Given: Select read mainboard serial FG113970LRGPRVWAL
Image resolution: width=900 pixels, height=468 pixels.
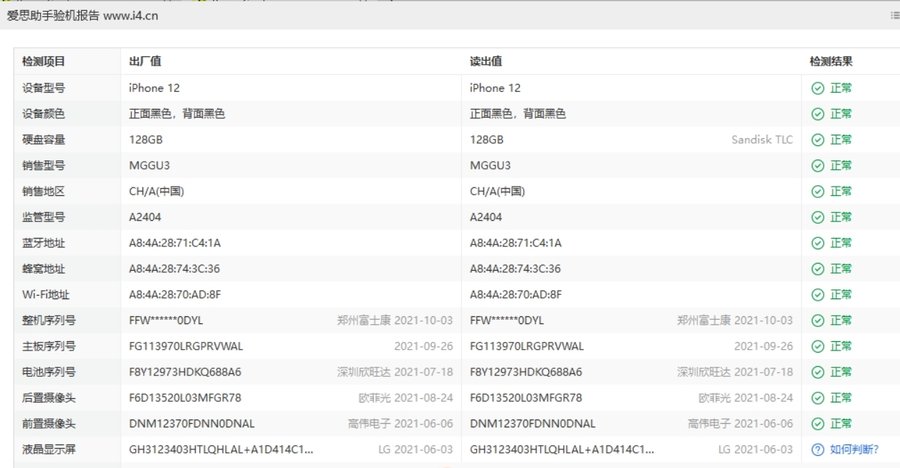Looking at the screenshot, I should click(x=526, y=346).
